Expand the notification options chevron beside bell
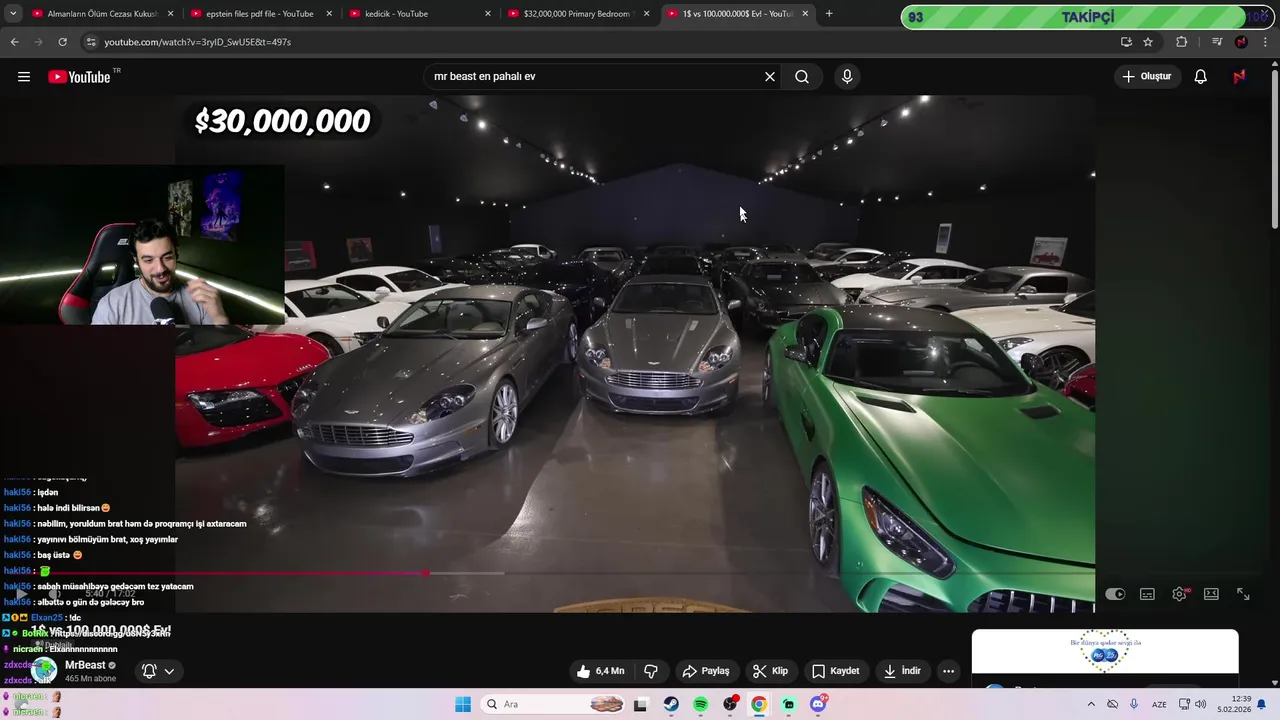The image size is (1280, 720). 169,671
